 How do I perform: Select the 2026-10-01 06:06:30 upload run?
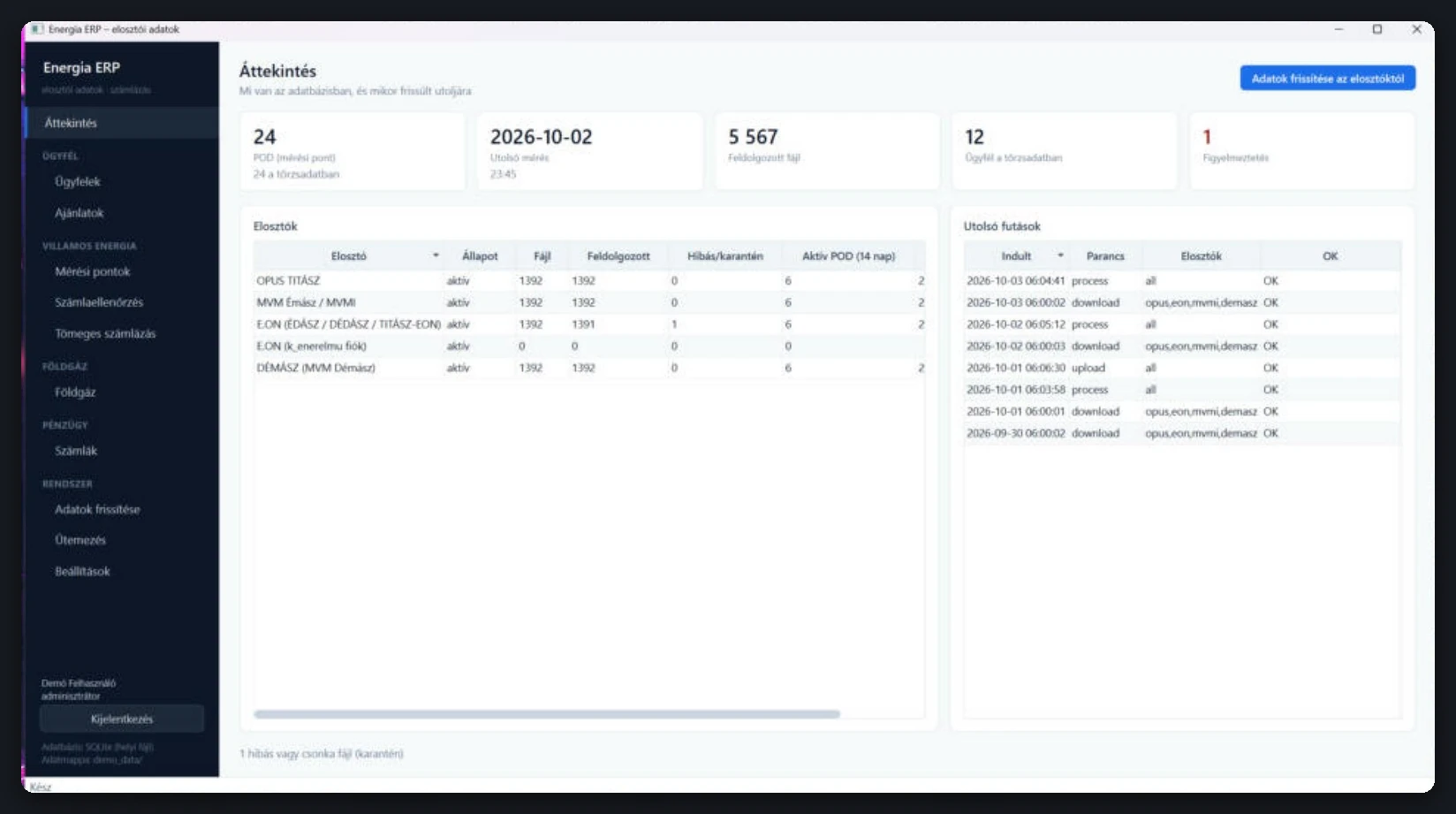coord(1182,368)
